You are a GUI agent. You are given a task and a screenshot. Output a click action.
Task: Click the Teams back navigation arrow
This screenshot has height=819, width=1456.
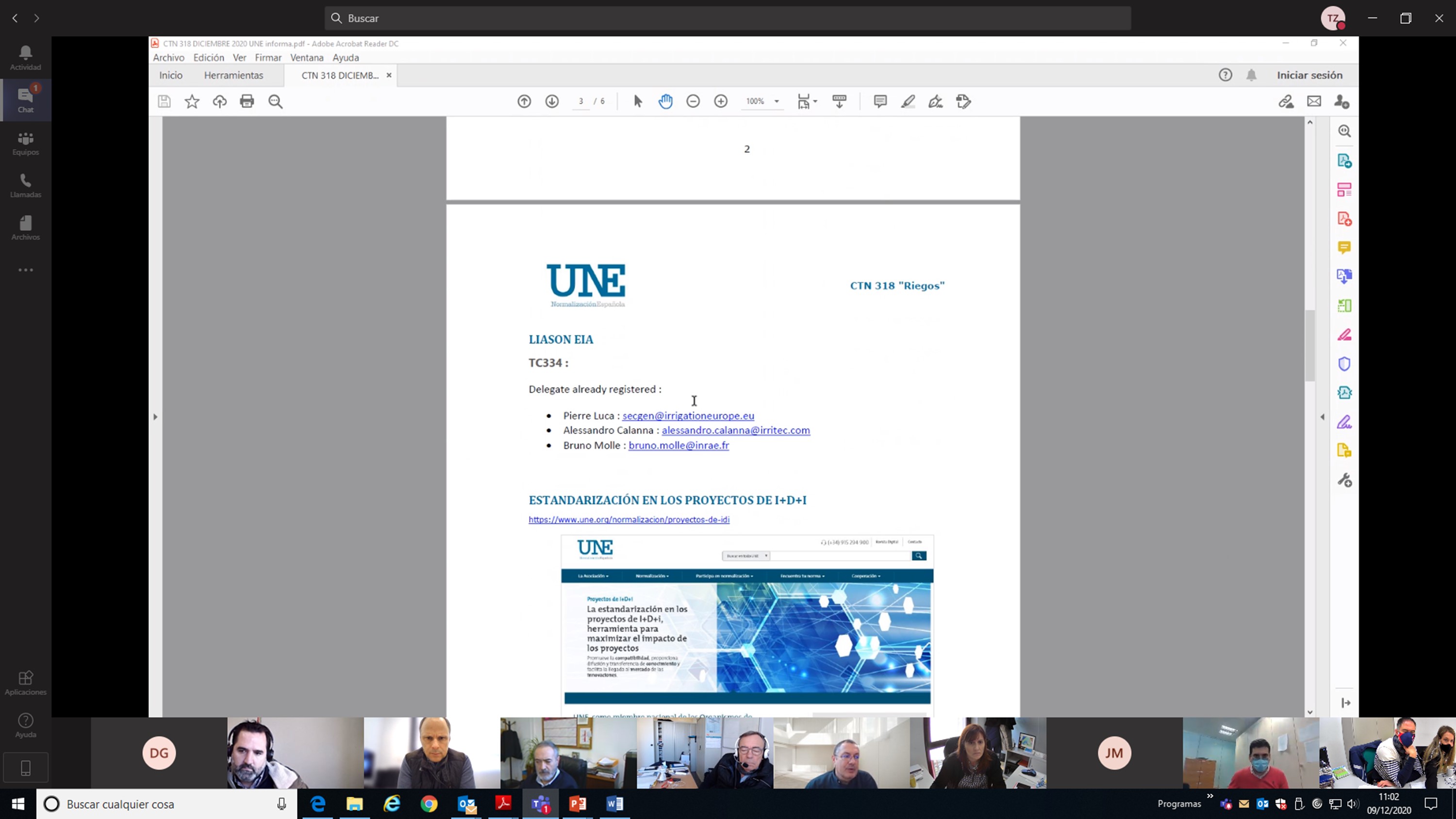(x=15, y=18)
